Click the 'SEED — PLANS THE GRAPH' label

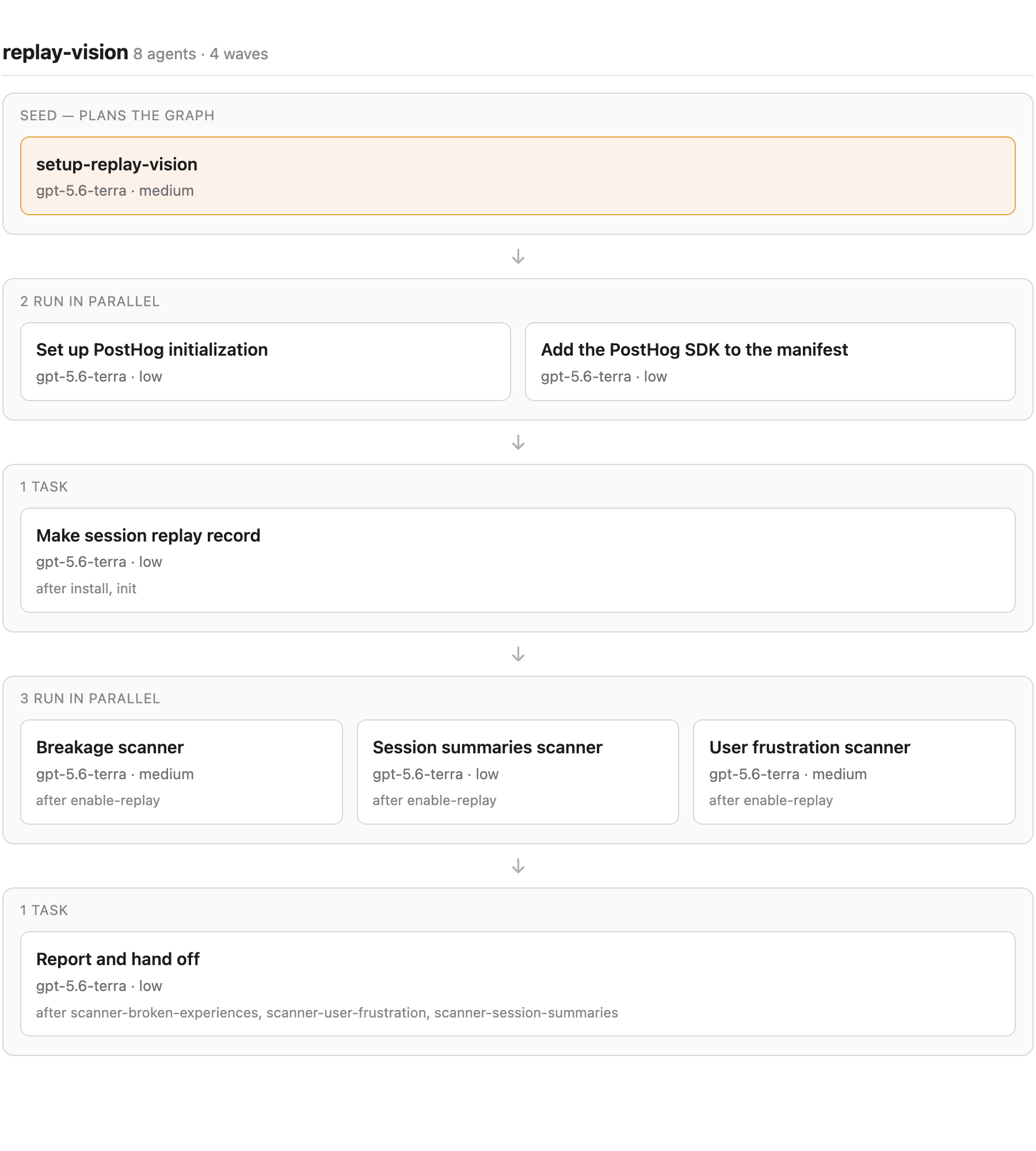[117, 116]
